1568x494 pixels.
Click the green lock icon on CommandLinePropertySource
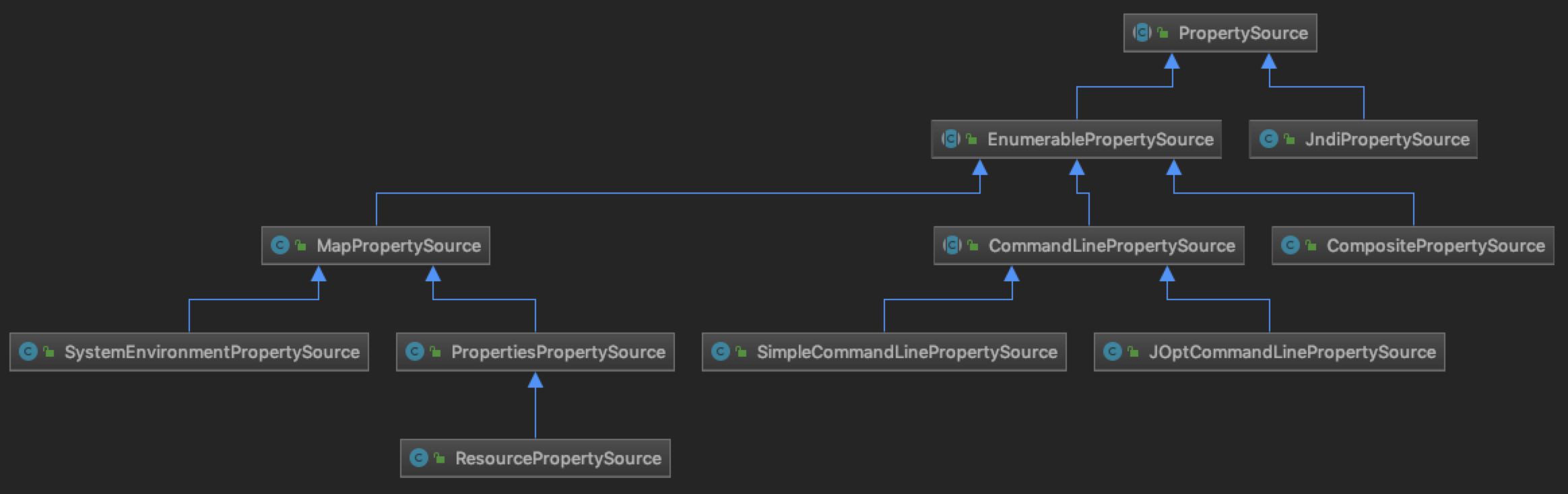(x=973, y=245)
